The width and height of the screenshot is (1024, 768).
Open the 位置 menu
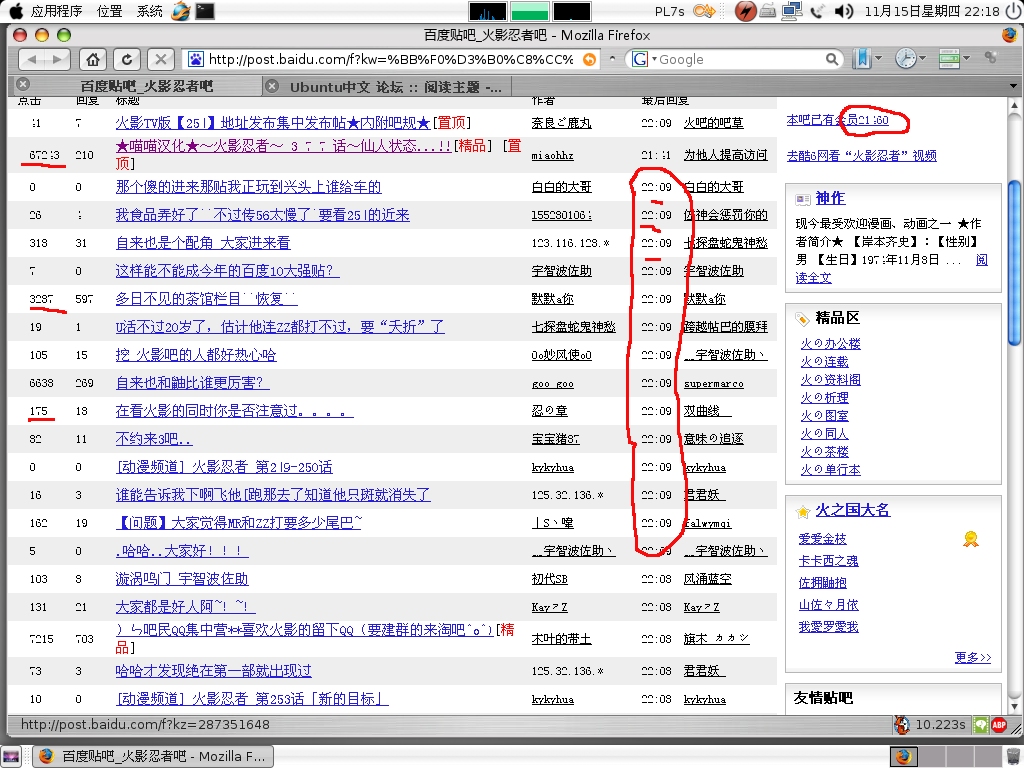click(109, 11)
